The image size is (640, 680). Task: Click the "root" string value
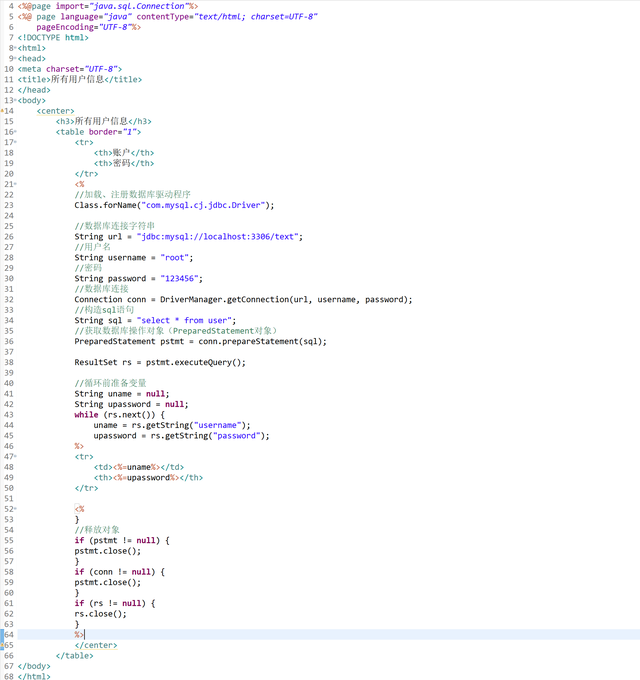pyautogui.click(x=175, y=258)
